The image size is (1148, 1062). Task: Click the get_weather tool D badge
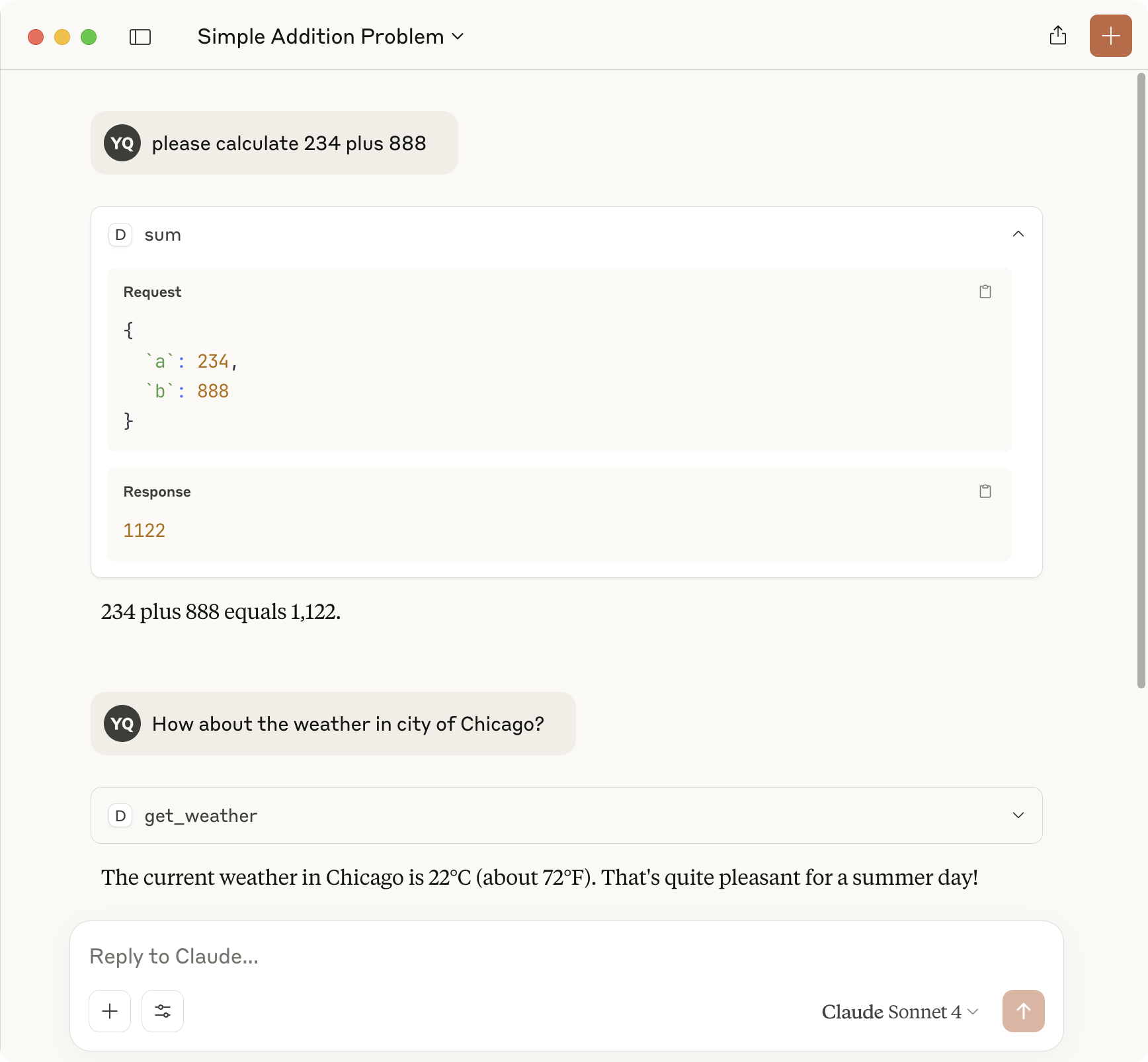[x=120, y=816]
